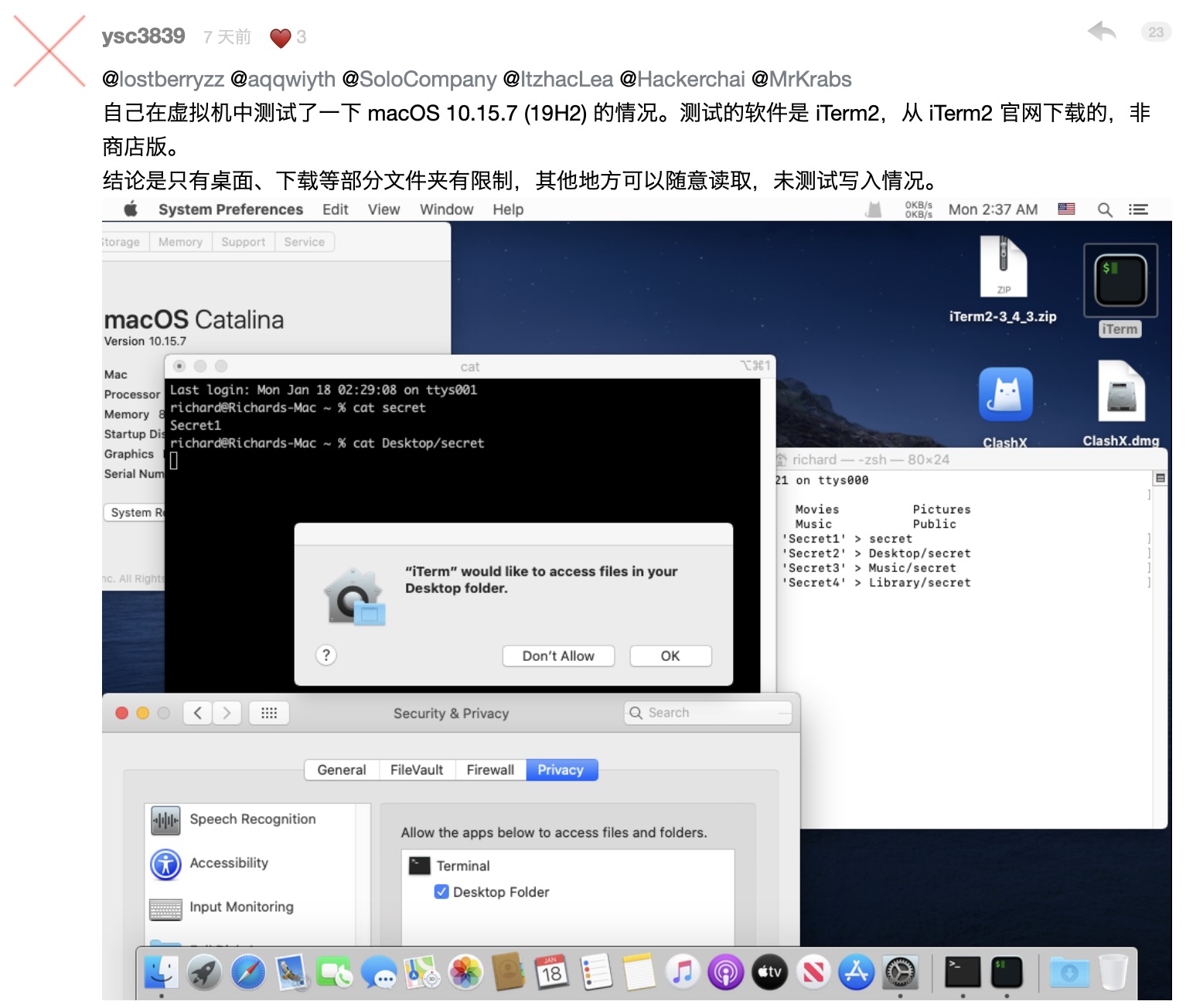The image size is (1186, 1008).
Task: Open the Mail stamp icon in Dock
Action: [x=292, y=972]
